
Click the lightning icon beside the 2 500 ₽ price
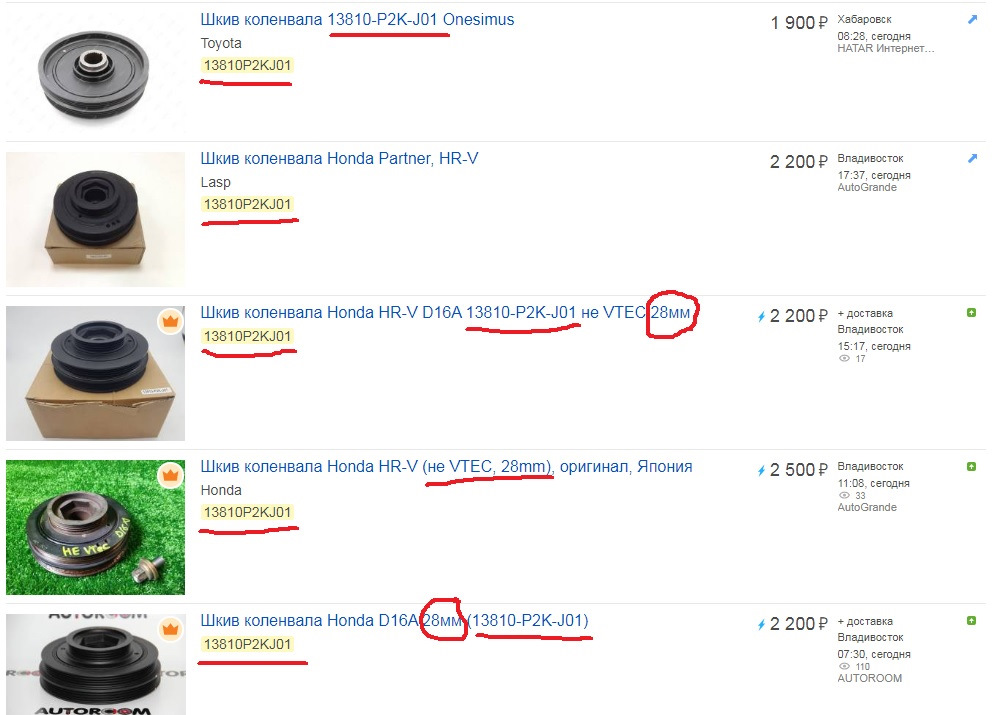click(x=761, y=470)
